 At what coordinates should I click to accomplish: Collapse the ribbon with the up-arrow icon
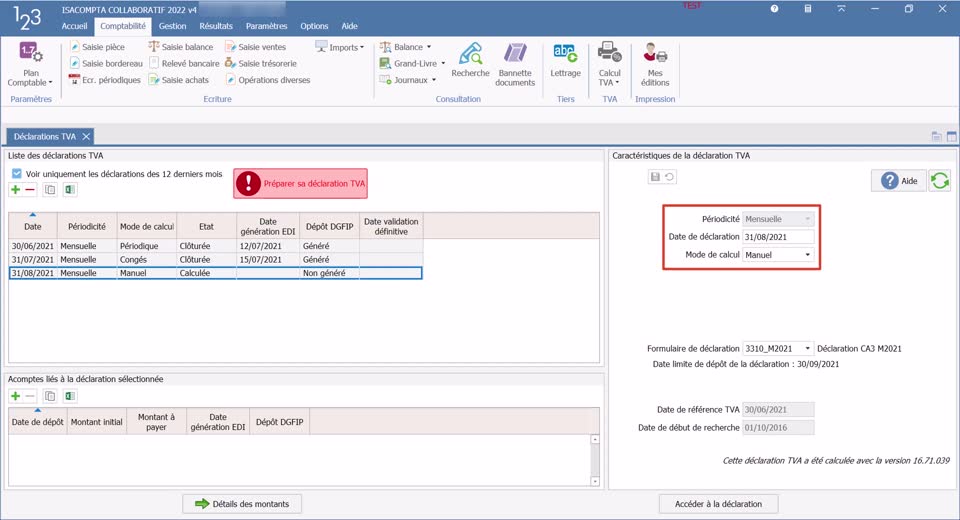point(841,9)
